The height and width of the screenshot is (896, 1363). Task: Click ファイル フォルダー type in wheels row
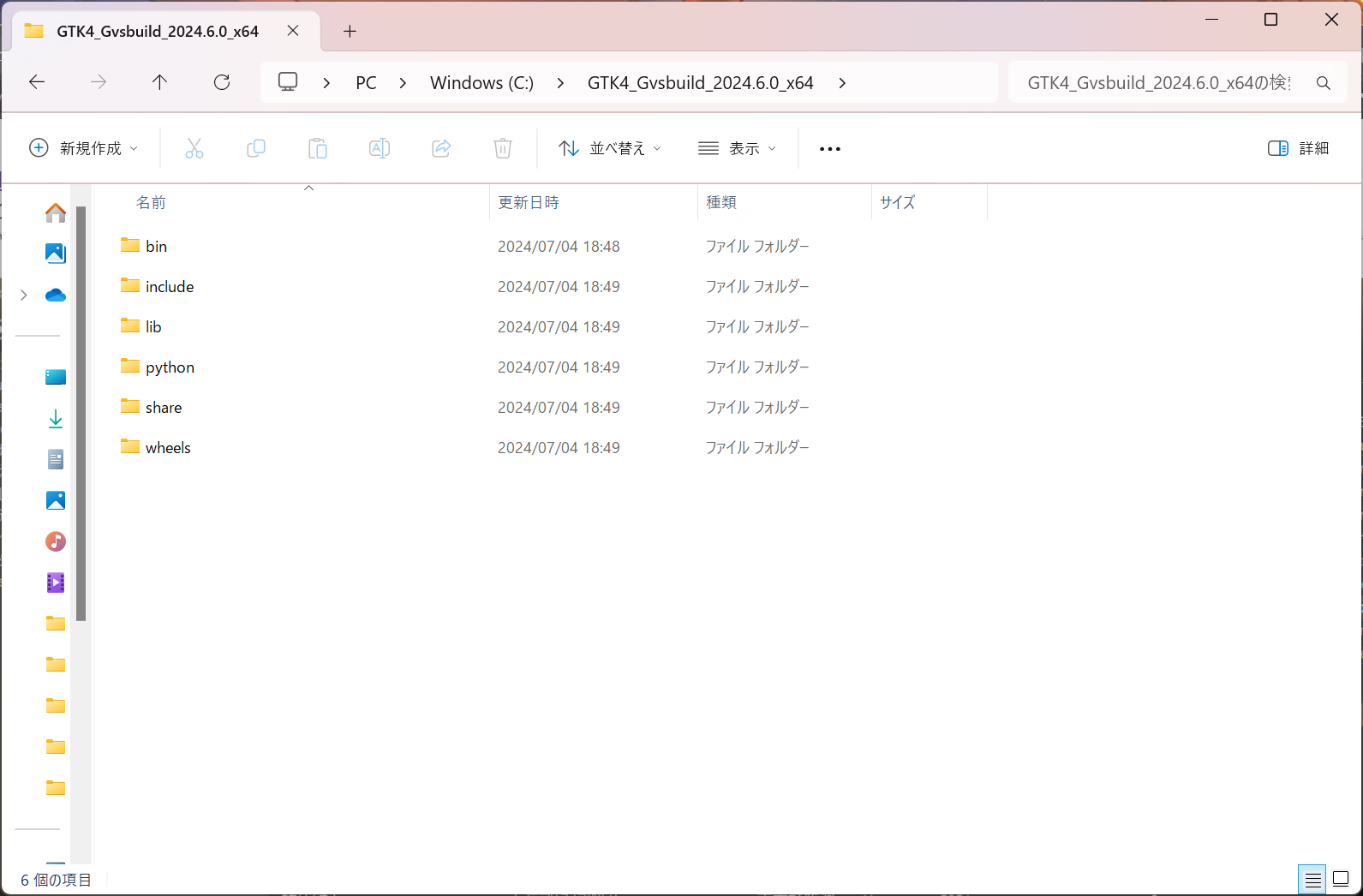pos(757,447)
